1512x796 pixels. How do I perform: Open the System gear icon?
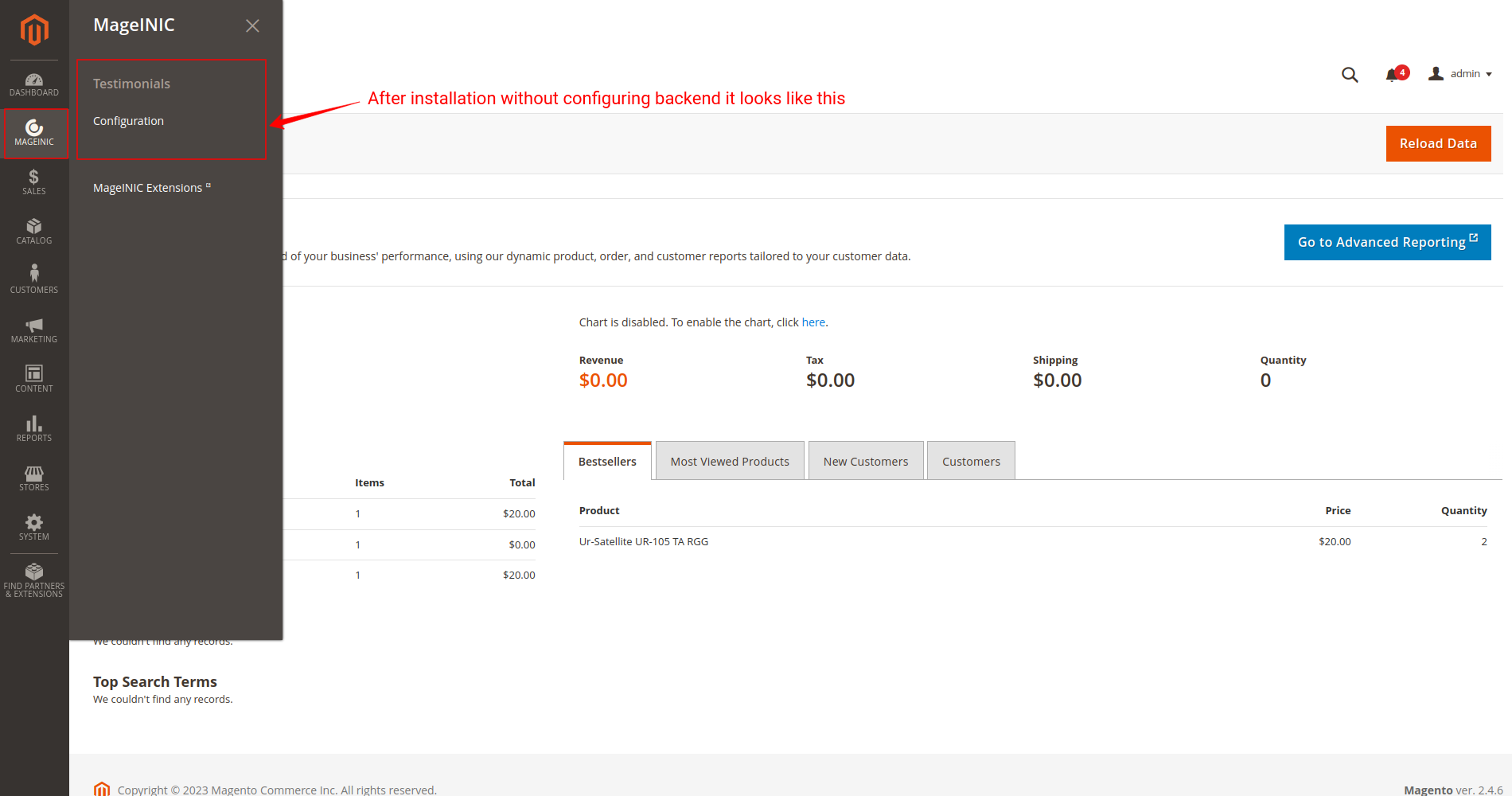[34, 528]
